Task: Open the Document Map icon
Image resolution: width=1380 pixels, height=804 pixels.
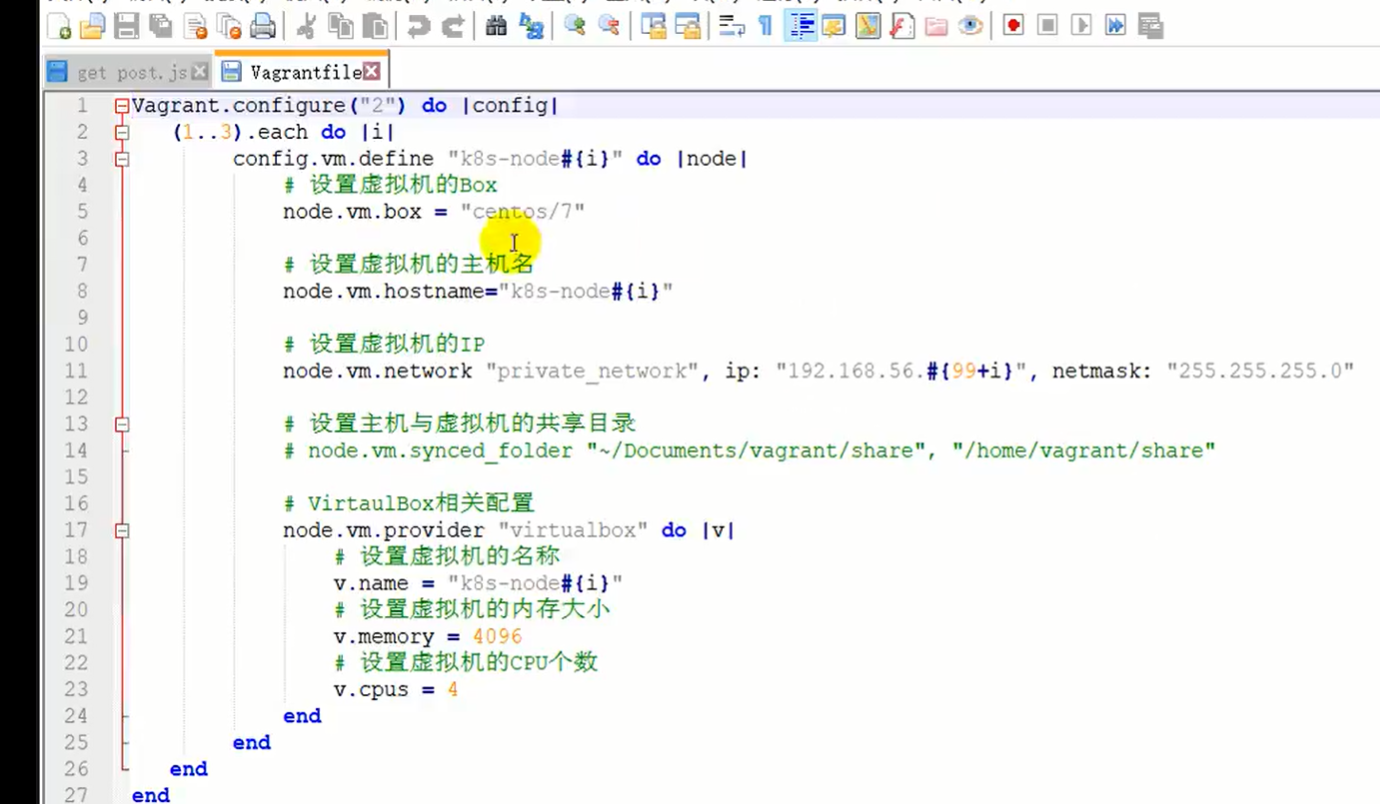Action: (x=868, y=26)
